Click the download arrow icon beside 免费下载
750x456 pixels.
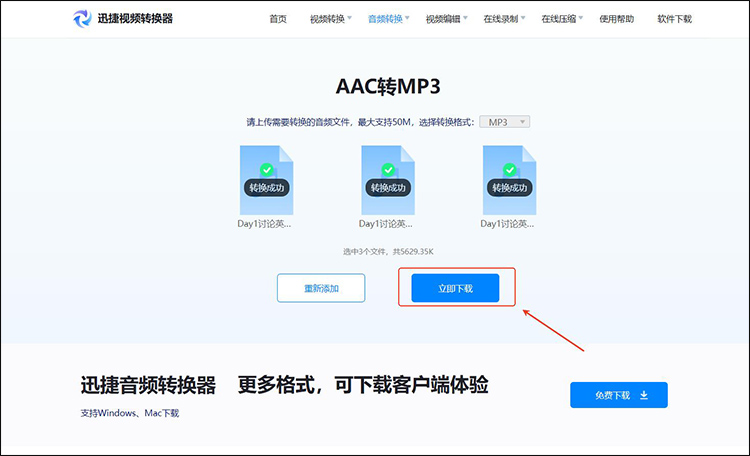[644, 395]
